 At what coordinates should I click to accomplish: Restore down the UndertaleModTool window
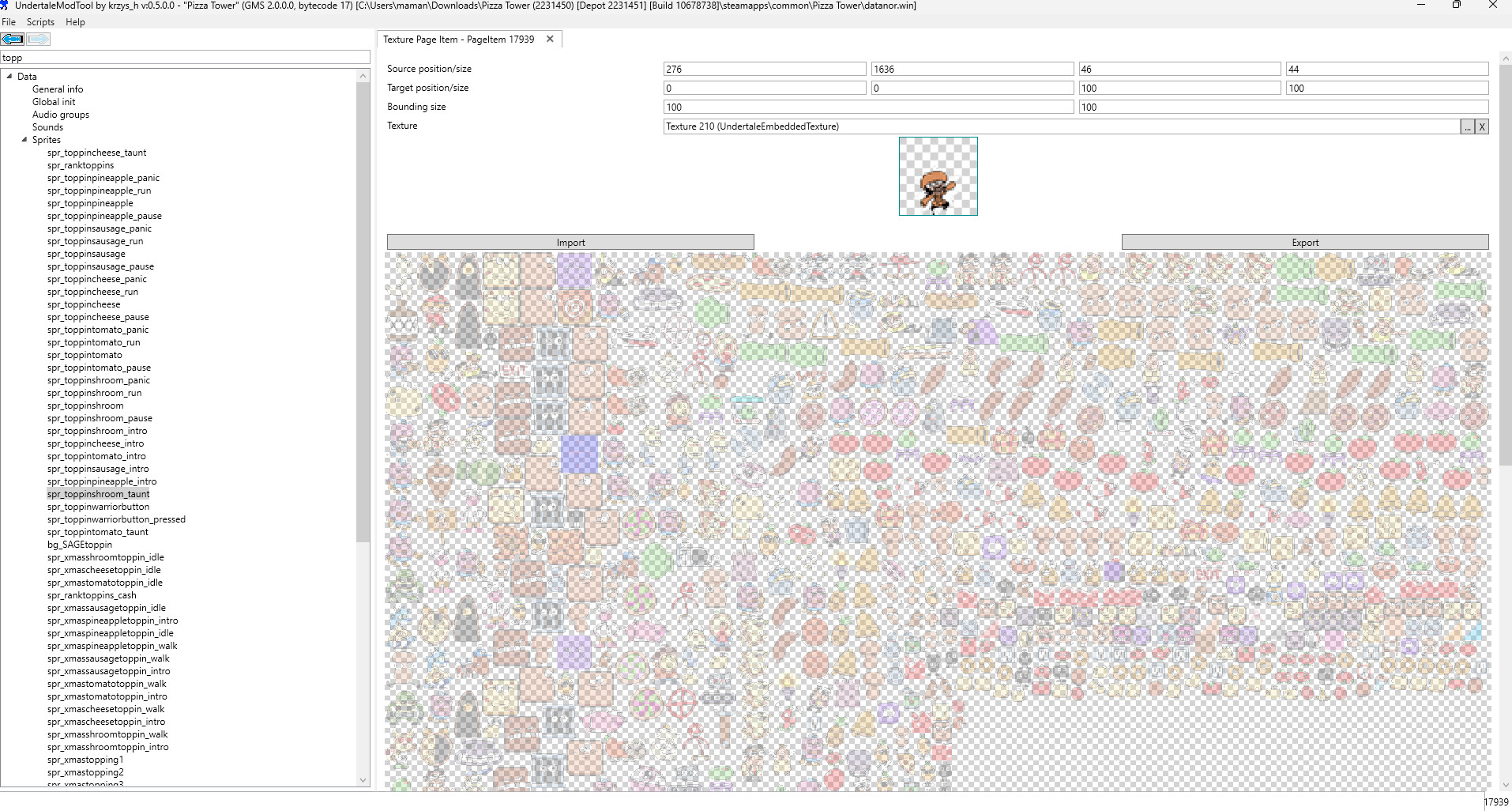1457,6
